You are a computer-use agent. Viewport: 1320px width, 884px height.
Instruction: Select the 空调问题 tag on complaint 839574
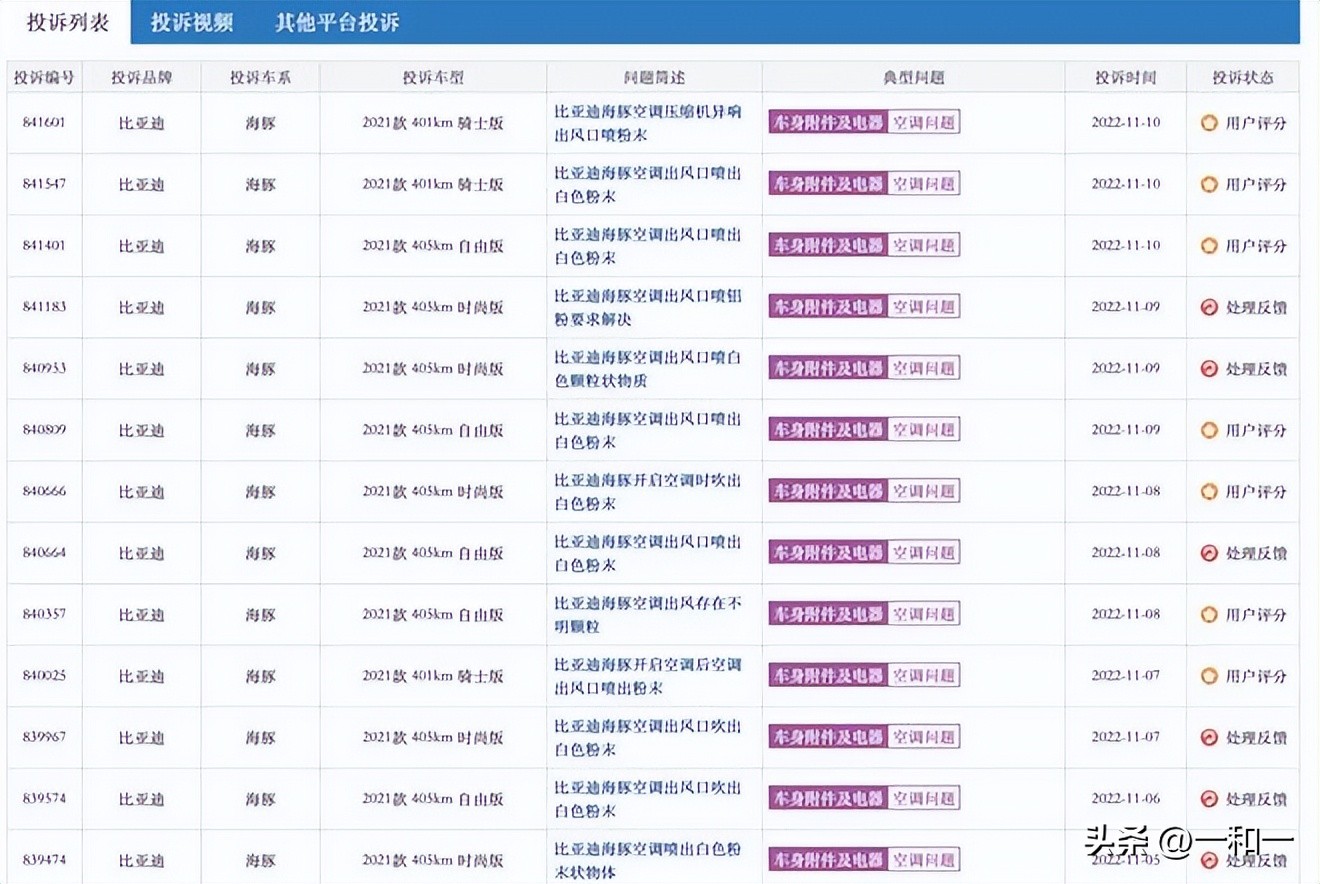pyautogui.click(x=923, y=798)
